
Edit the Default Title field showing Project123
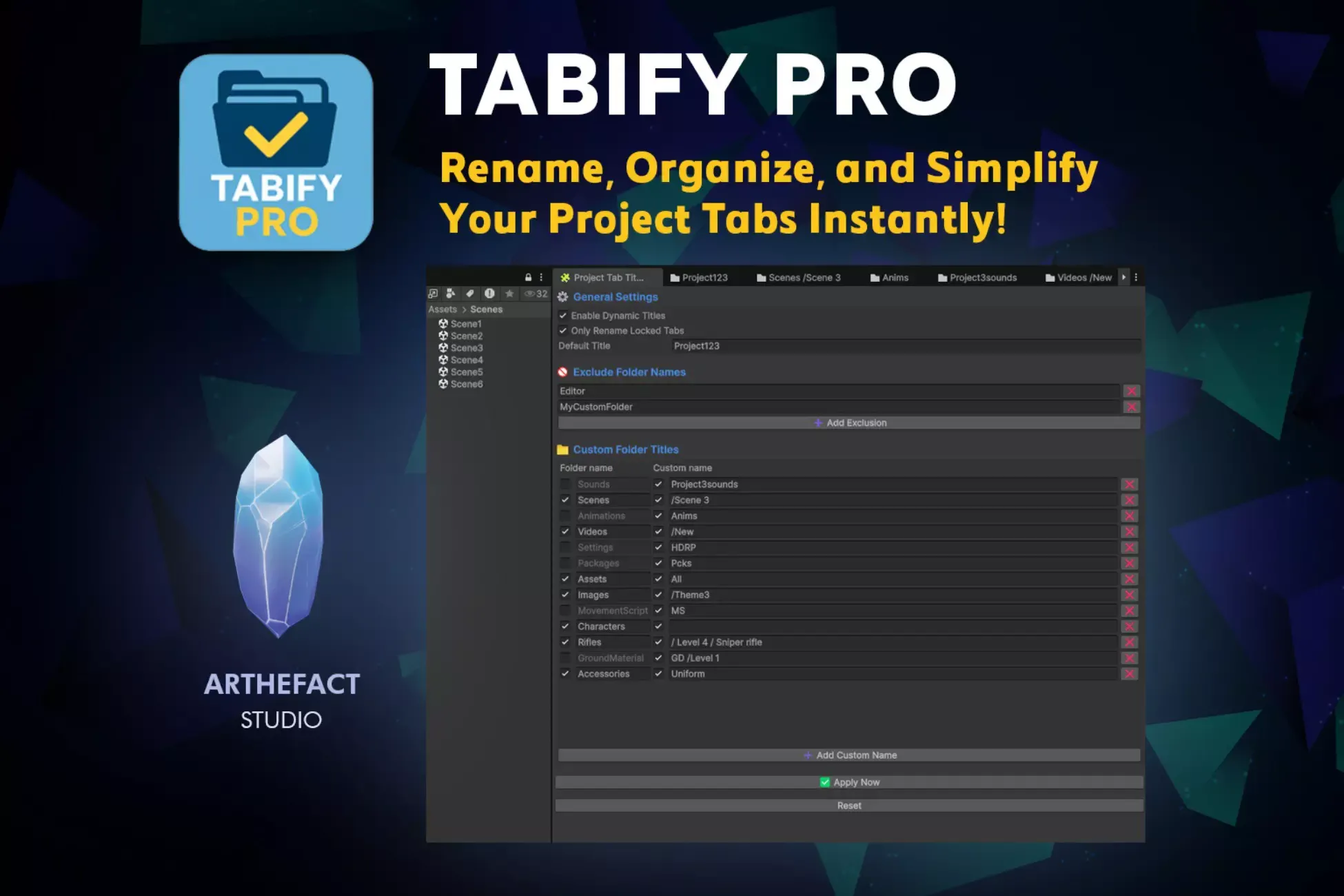pyautogui.click(x=758, y=345)
